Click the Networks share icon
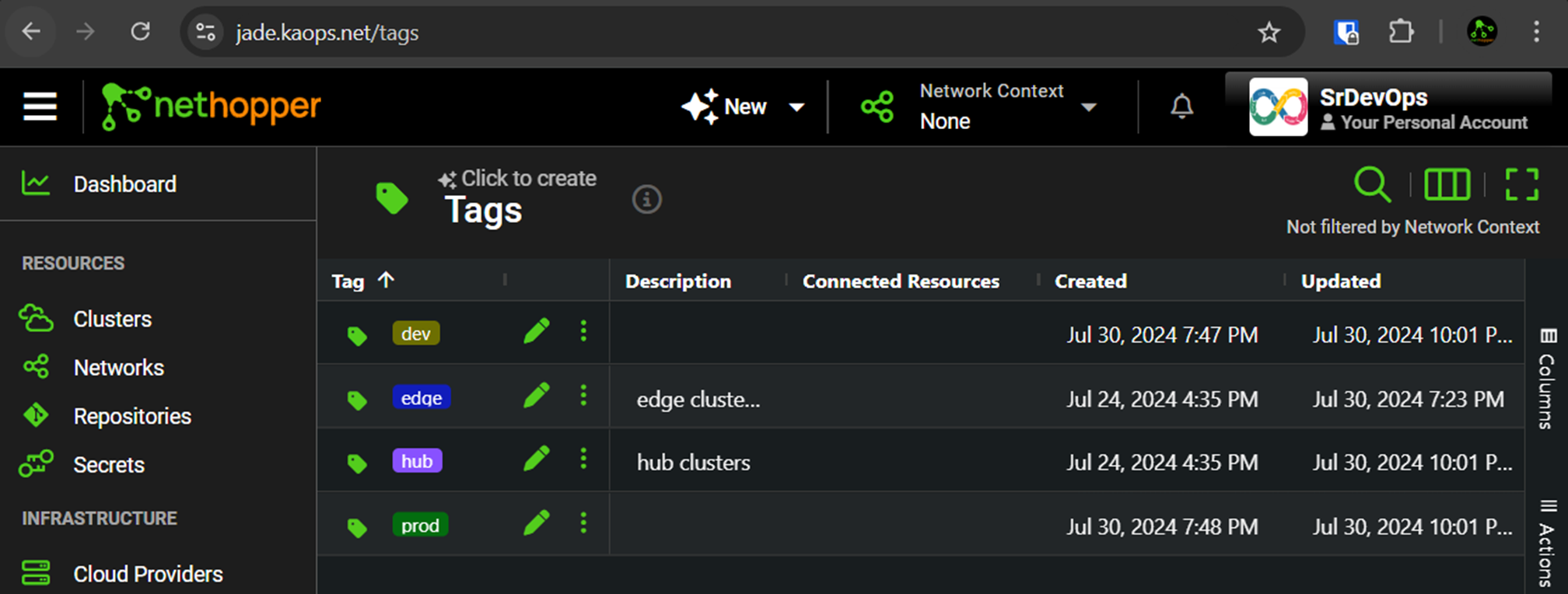Screen dimensions: 1568x594 click(36, 367)
